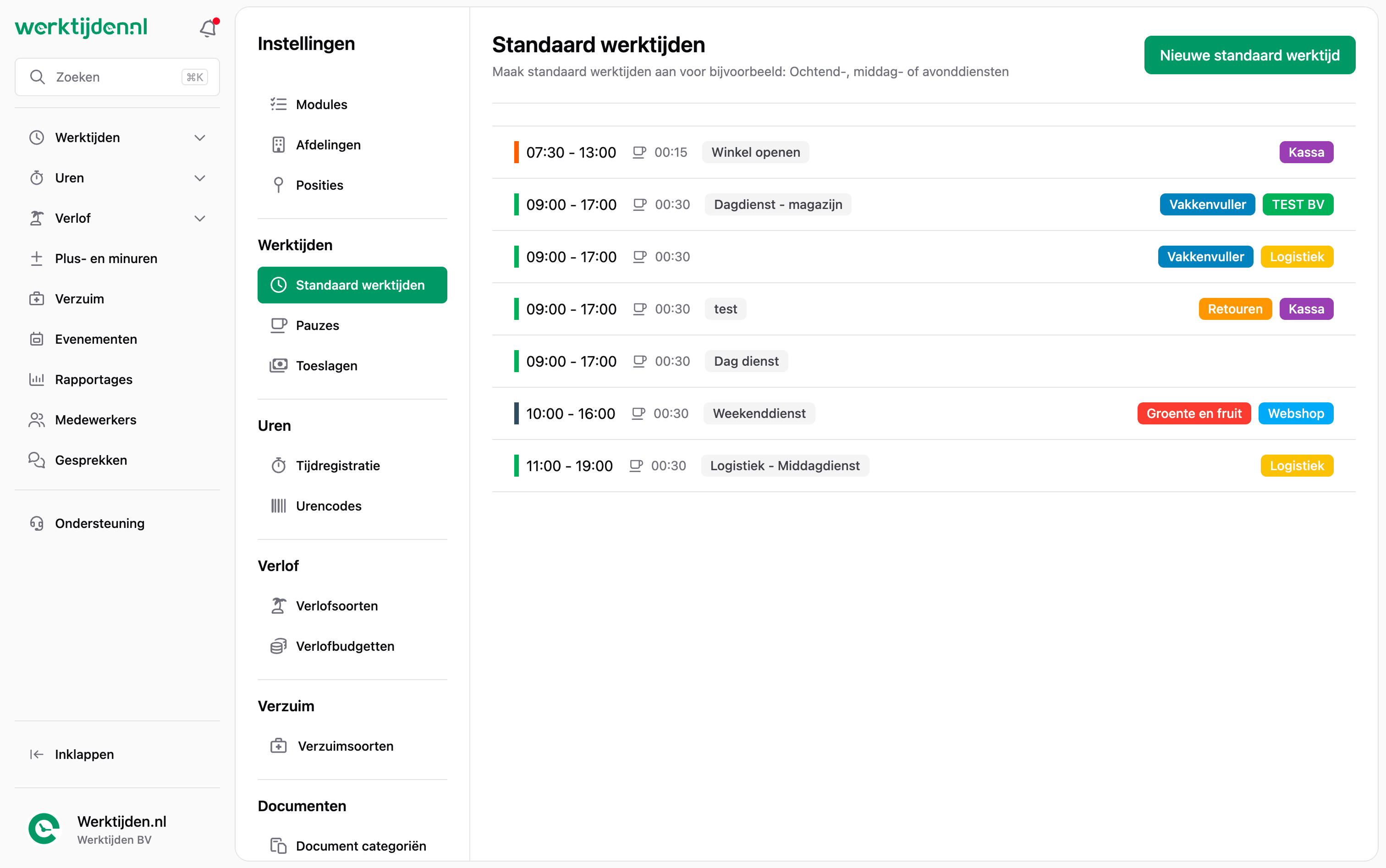Click the Afdelingen building icon
The image size is (1386, 868).
(x=279, y=145)
